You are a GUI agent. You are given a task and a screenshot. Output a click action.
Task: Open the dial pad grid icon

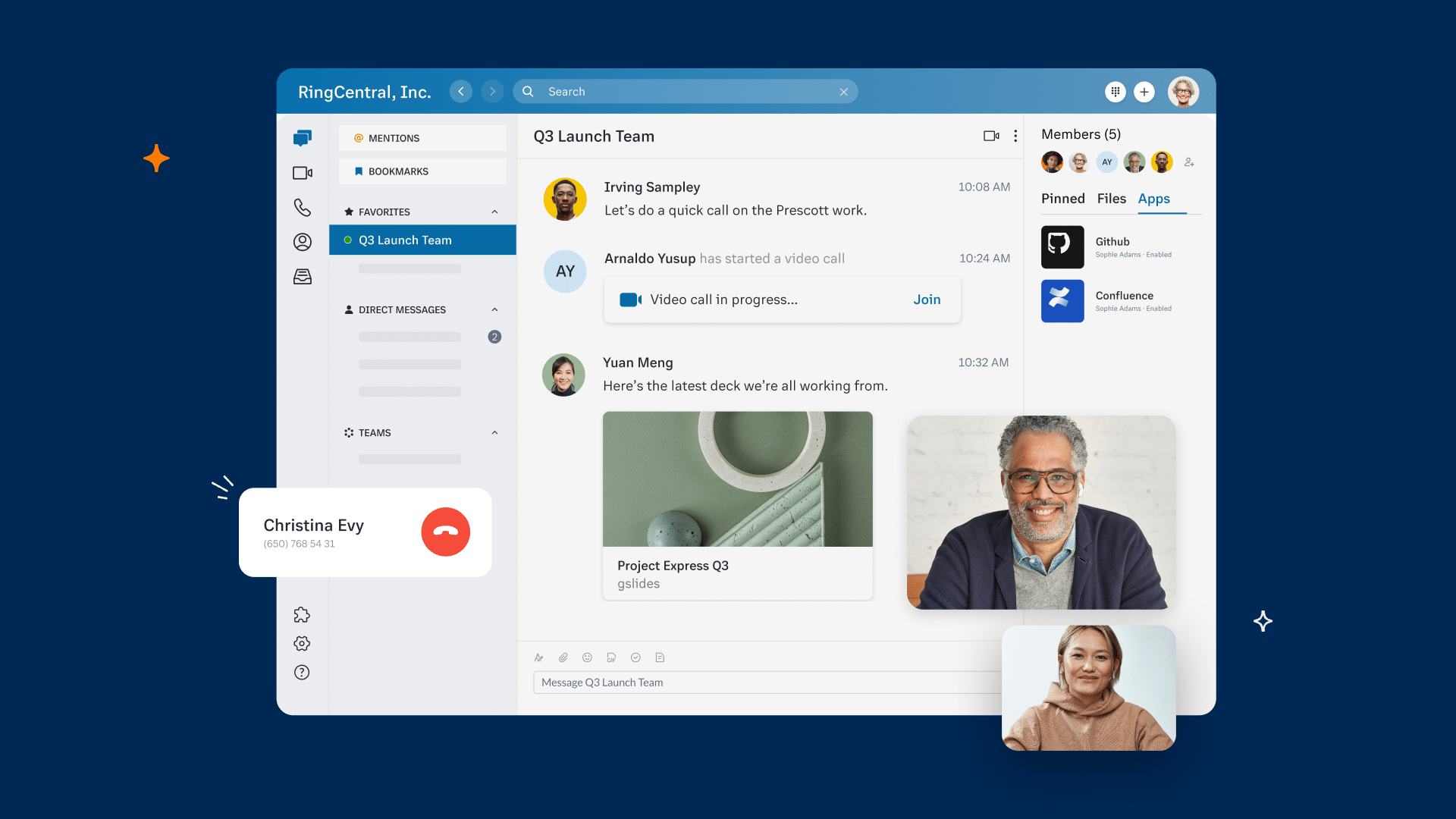click(x=1115, y=92)
